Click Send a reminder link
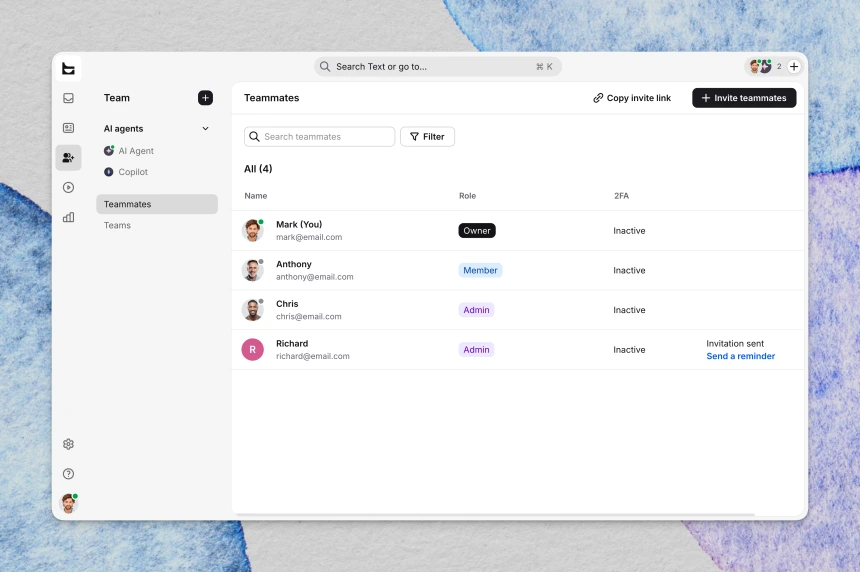Viewport: 860px width, 572px height. [740, 356]
